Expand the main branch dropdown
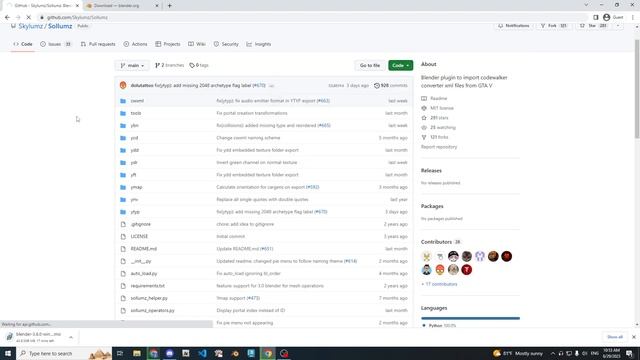This screenshot has height=360, width=640. pos(132,65)
